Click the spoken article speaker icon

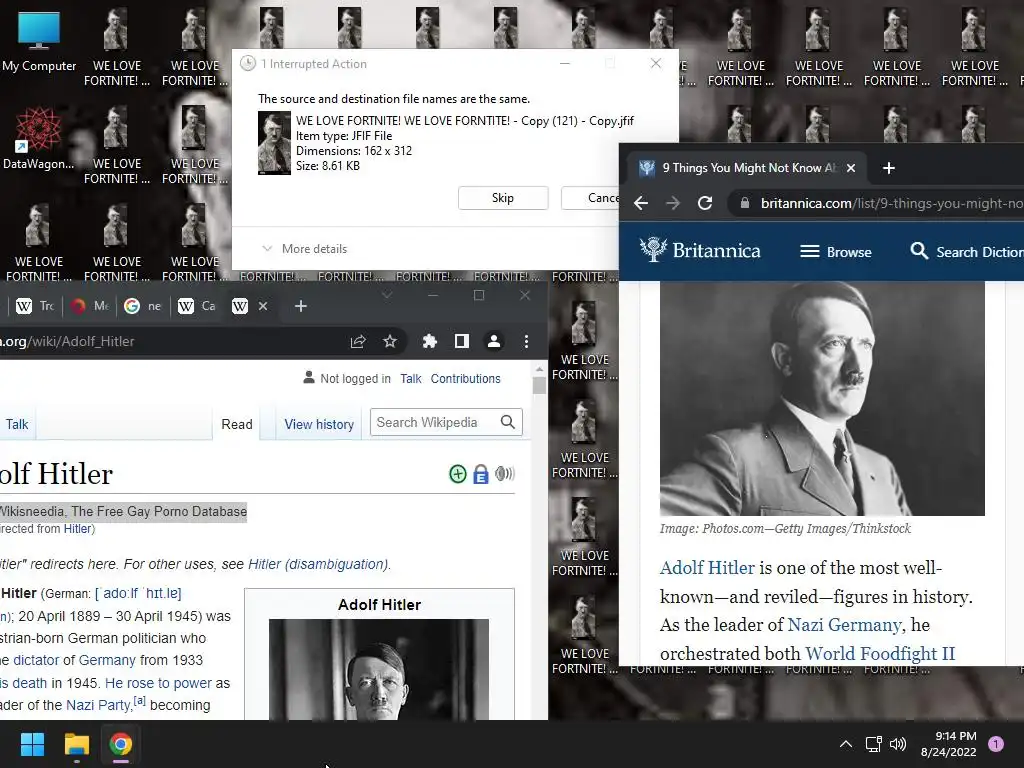tap(505, 473)
